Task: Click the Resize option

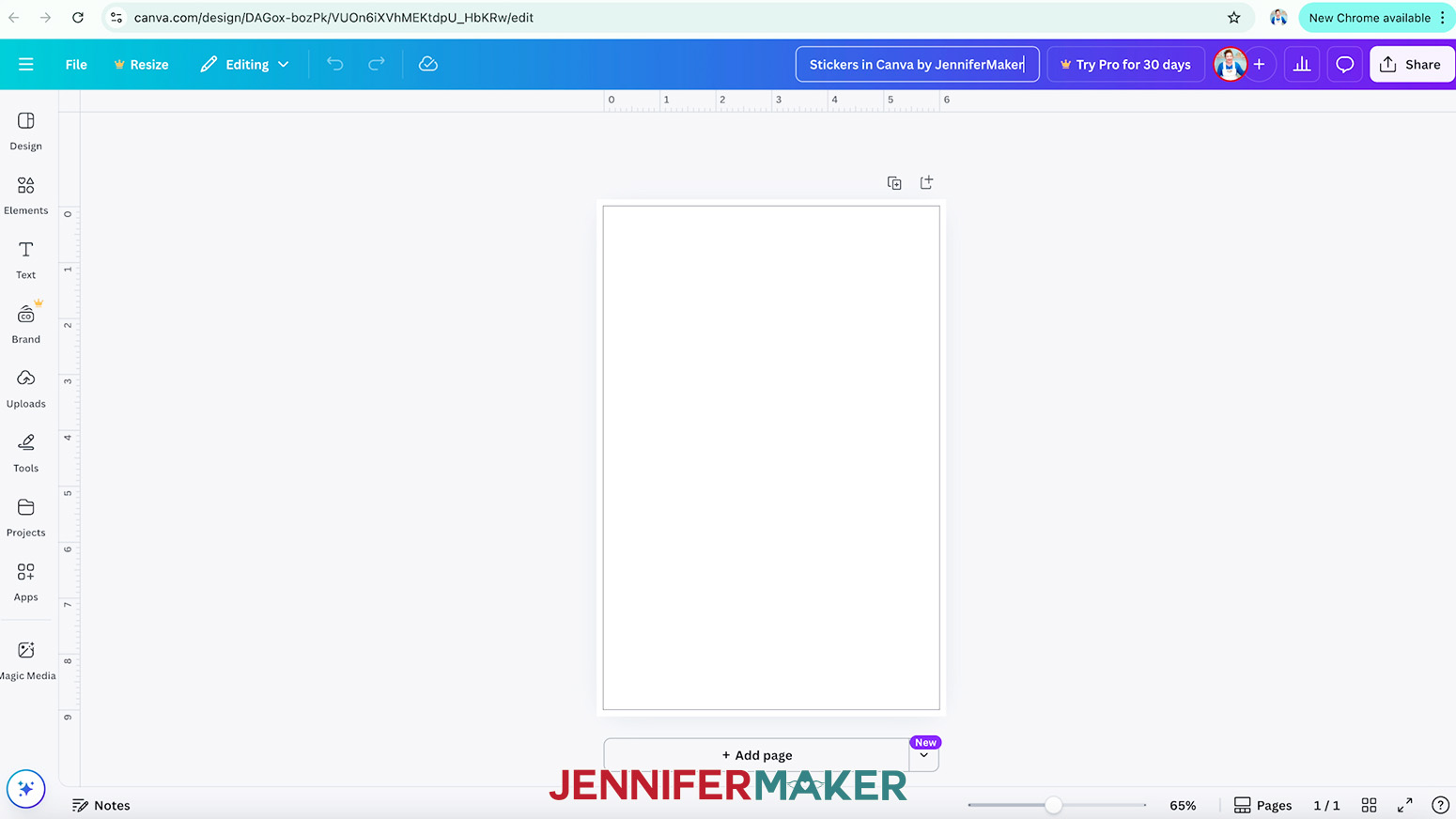Action: click(x=141, y=65)
